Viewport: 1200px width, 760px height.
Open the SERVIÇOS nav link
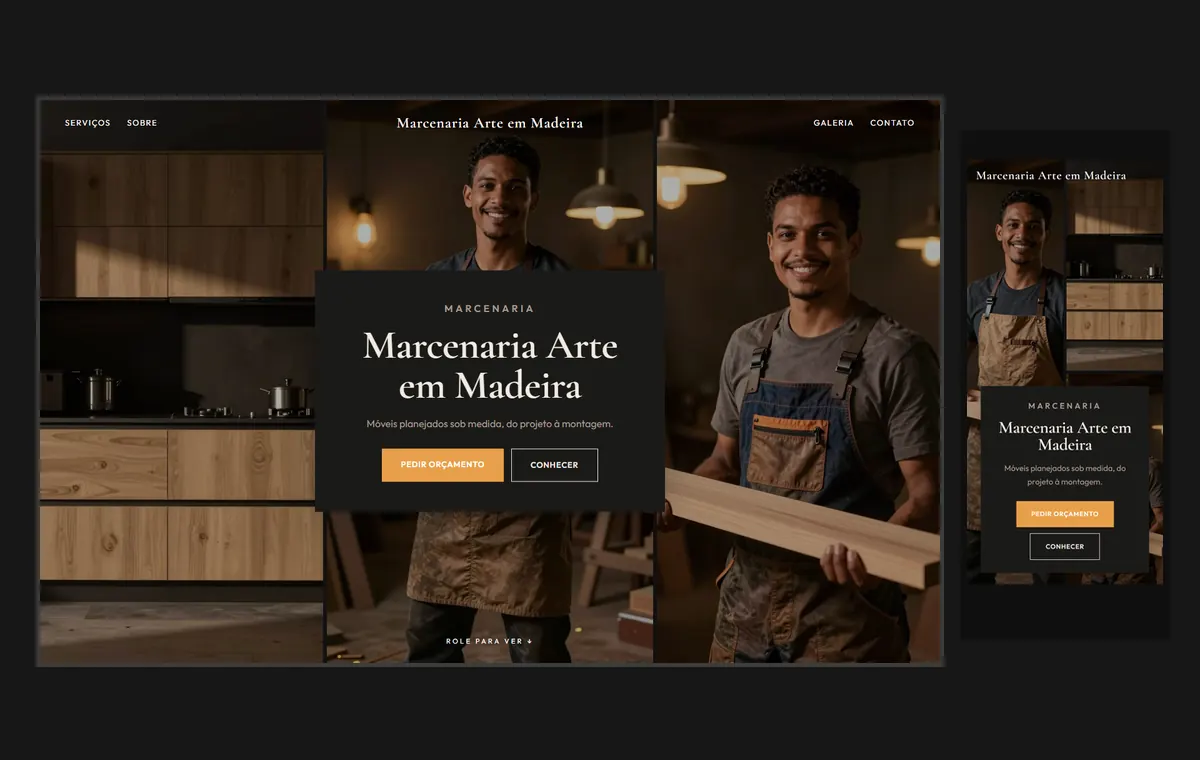tap(88, 123)
